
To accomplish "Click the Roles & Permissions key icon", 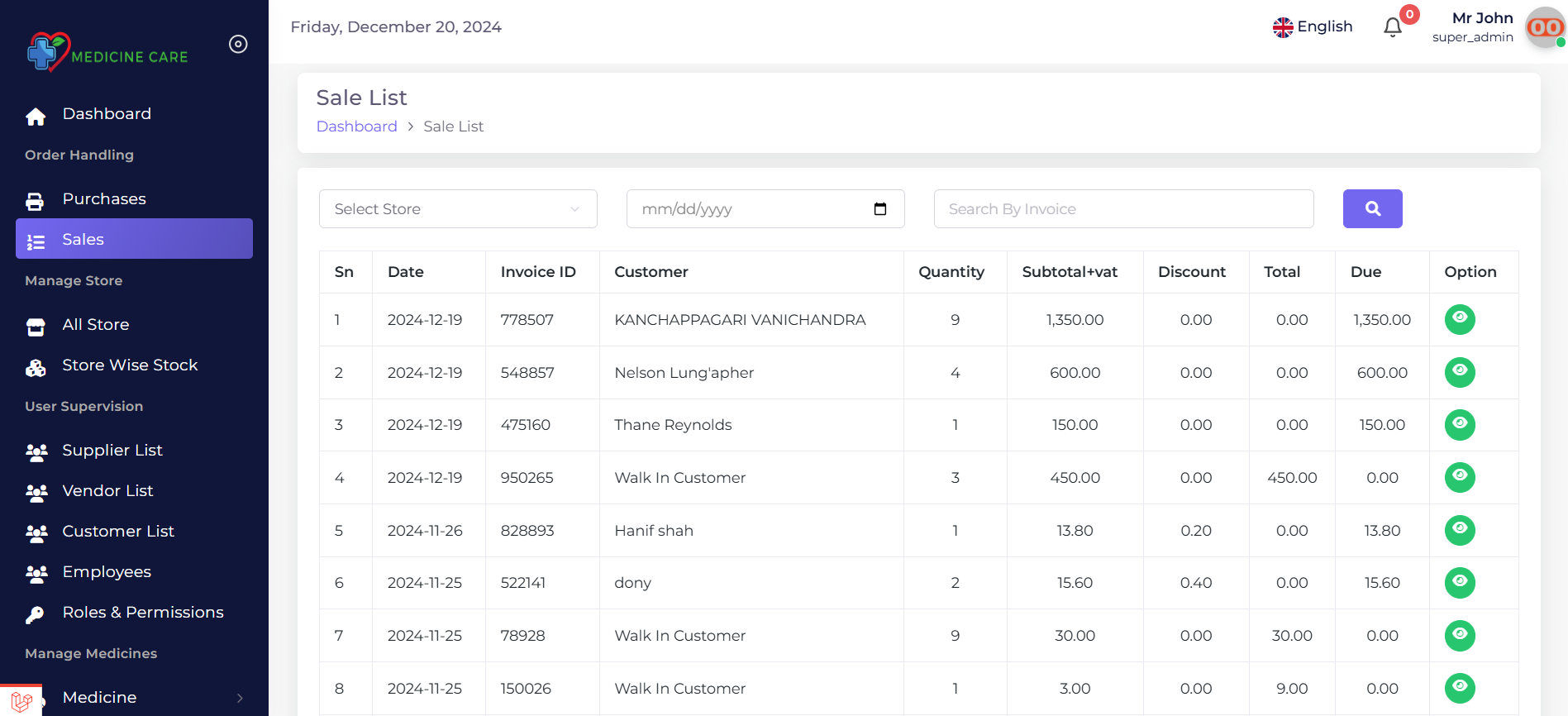I will click(36, 614).
